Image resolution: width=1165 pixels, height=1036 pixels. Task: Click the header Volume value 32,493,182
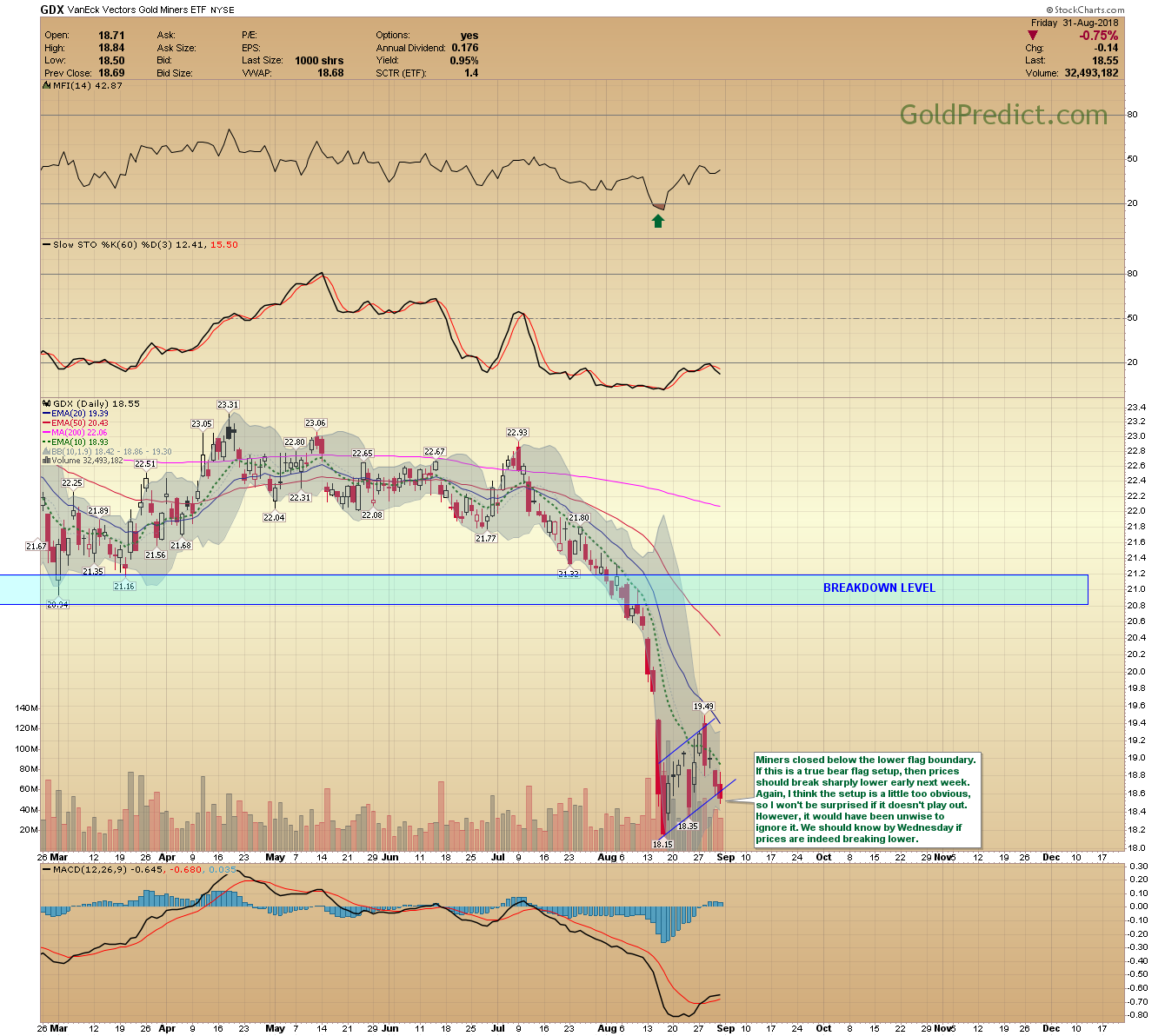click(1091, 73)
